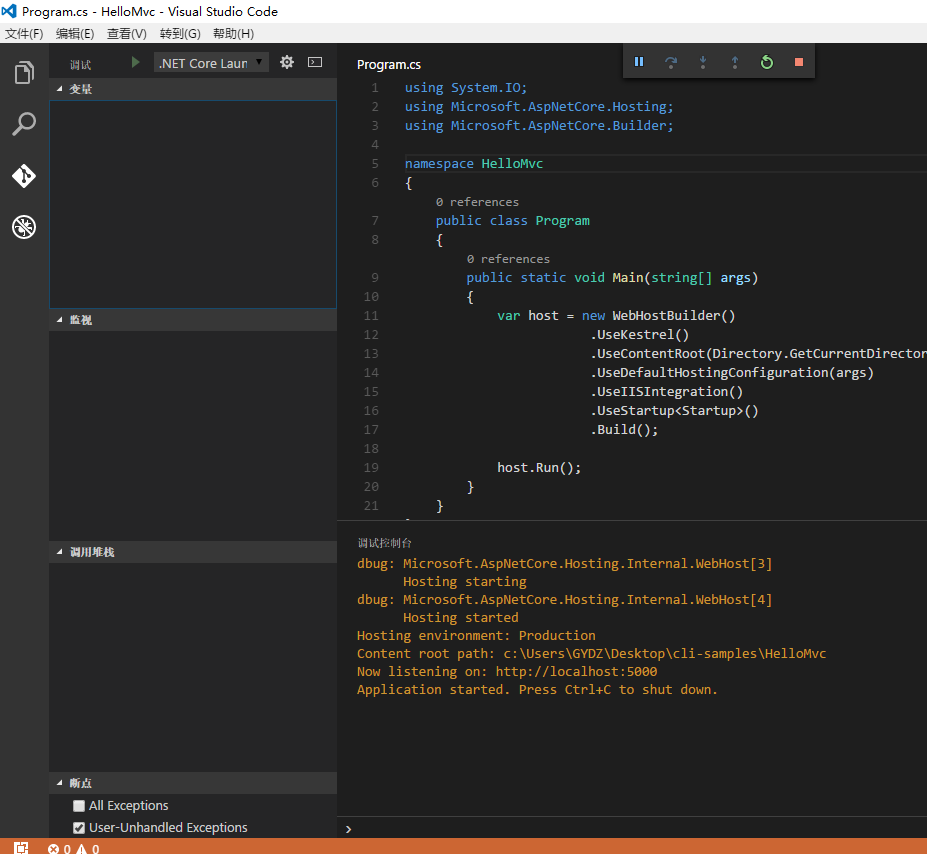This screenshot has width=927, height=854.
Task: Click the 'host.Run();' code line
Action: (x=539, y=467)
